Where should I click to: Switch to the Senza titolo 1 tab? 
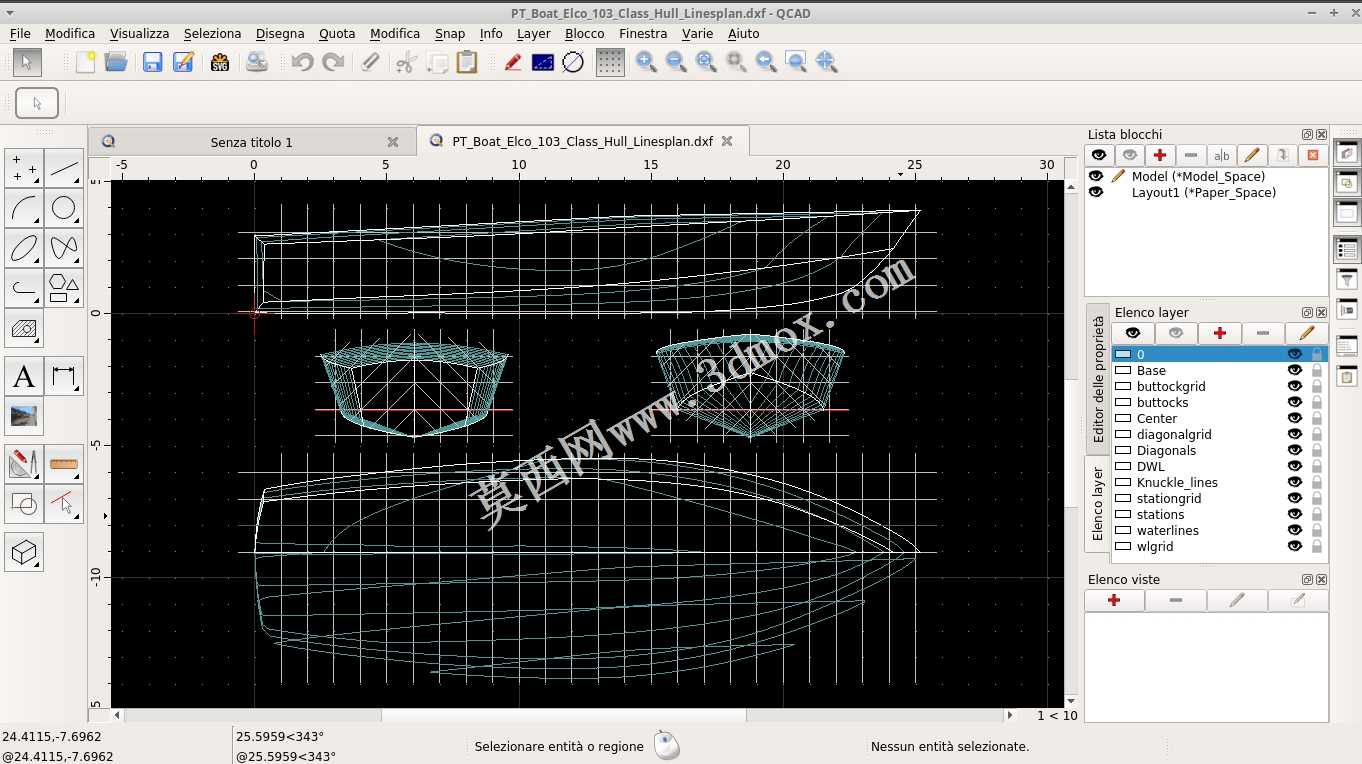(251, 142)
